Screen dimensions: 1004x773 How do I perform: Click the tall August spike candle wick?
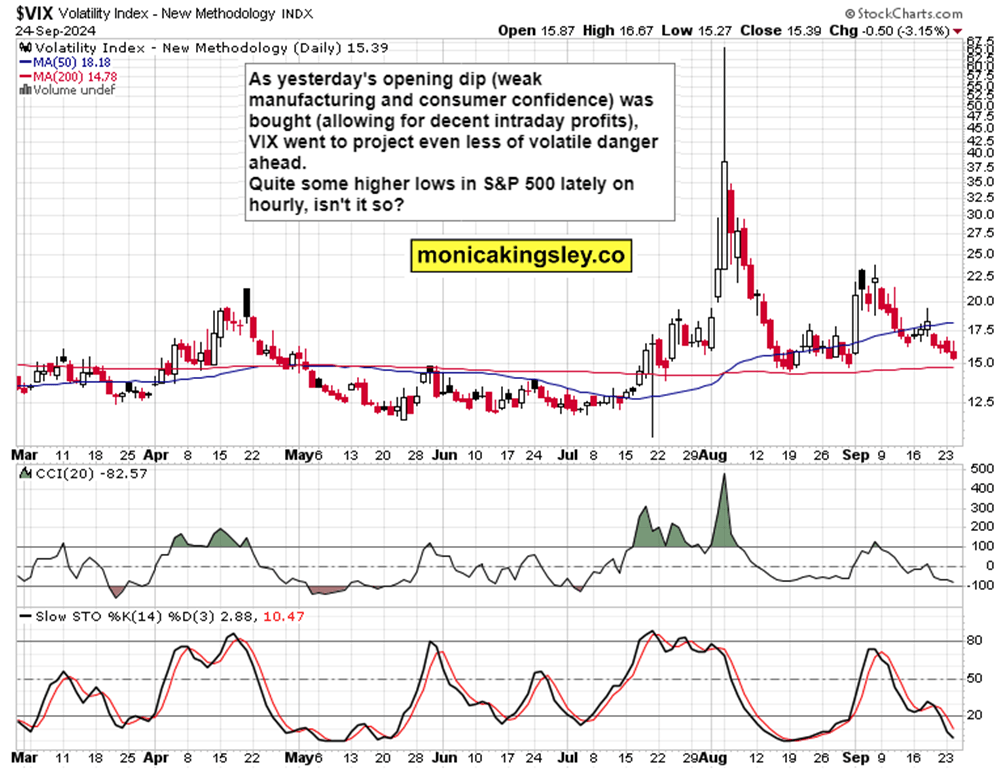724,102
